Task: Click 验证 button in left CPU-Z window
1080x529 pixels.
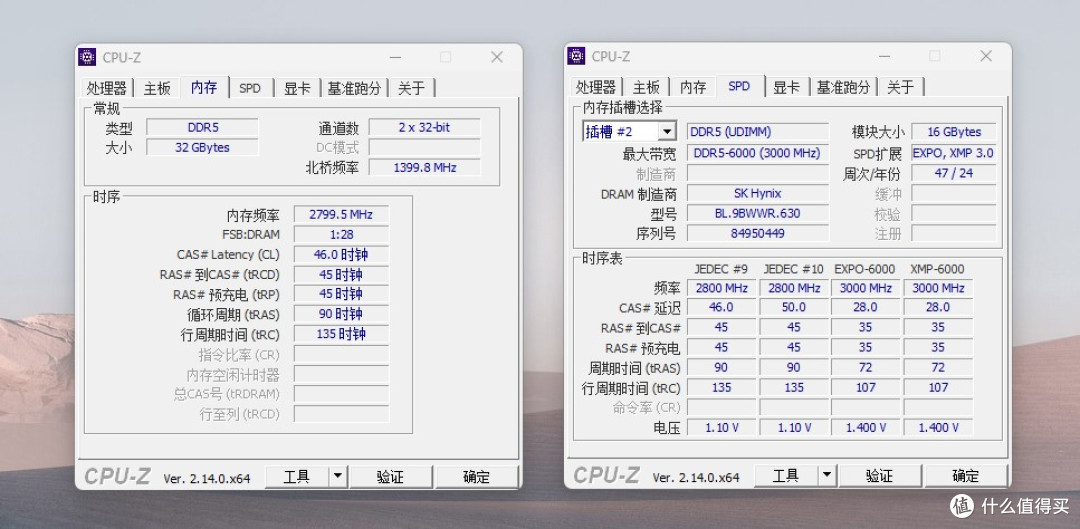Action: click(391, 477)
